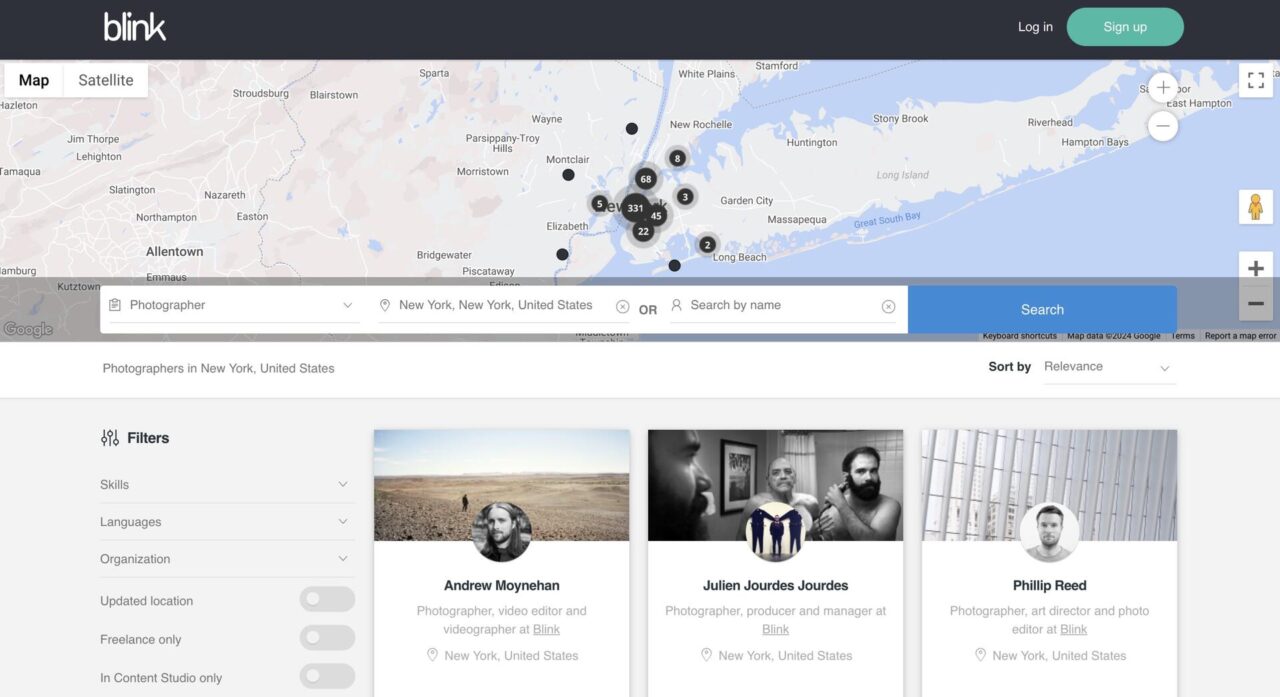
Task: Turn on Freelance only filtering
Action: click(x=327, y=637)
